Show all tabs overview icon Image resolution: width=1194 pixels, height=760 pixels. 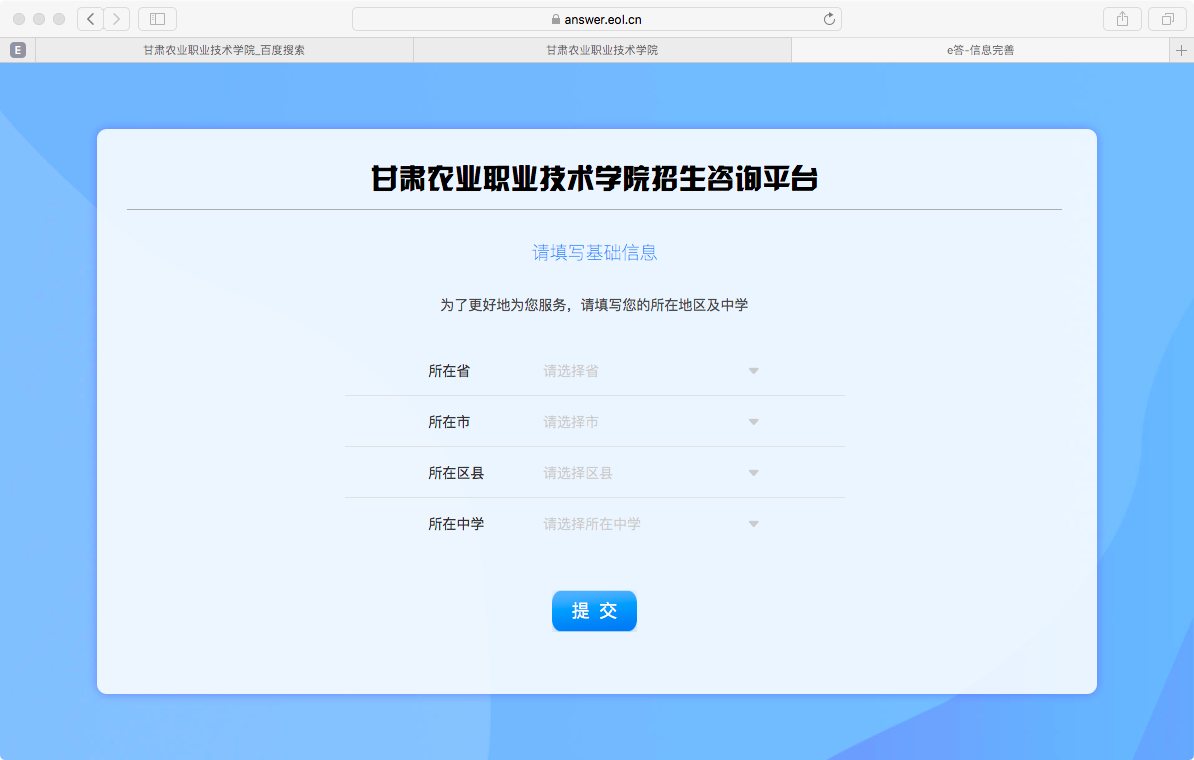(1167, 19)
